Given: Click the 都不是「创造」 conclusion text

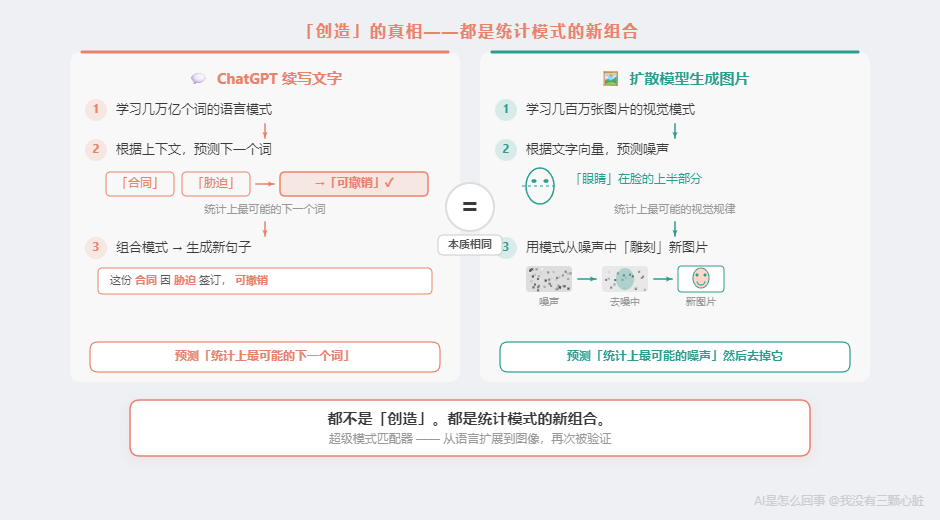Looking at the screenshot, I should pyautogui.click(x=469, y=419).
